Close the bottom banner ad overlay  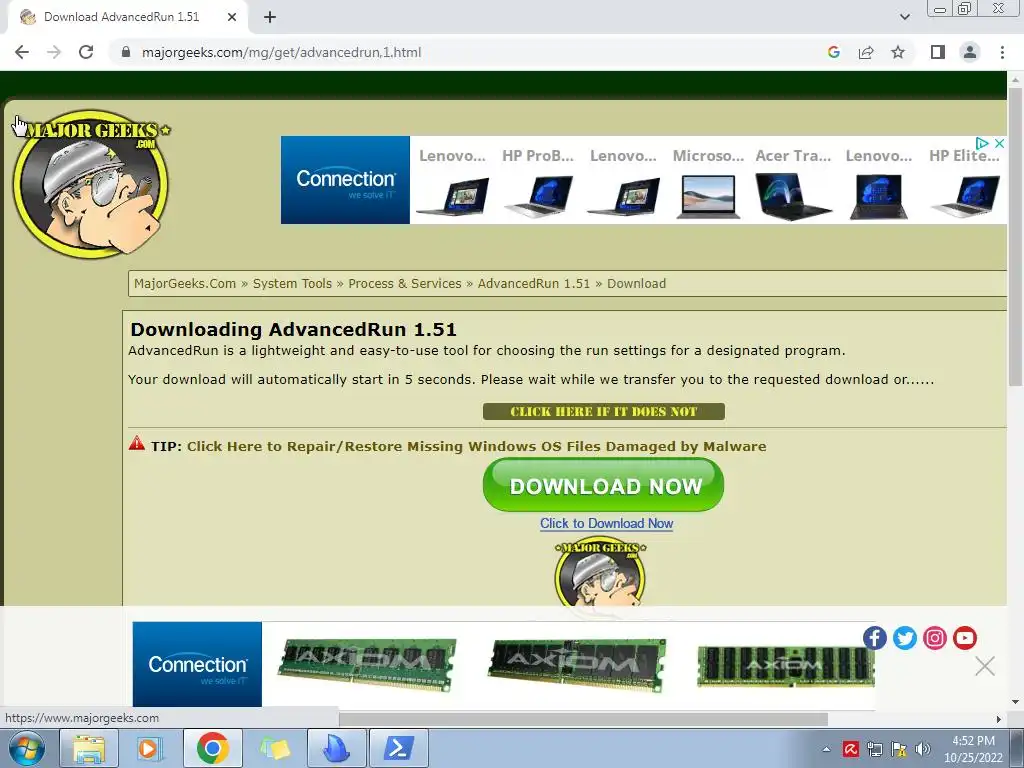tap(985, 666)
